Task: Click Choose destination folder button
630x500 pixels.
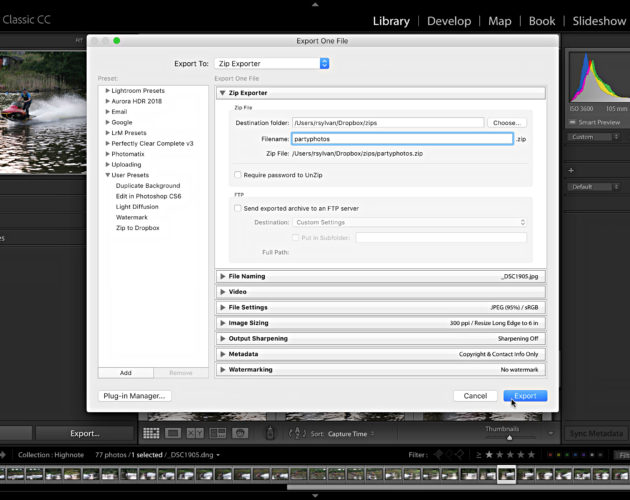Action: click(x=507, y=123)
